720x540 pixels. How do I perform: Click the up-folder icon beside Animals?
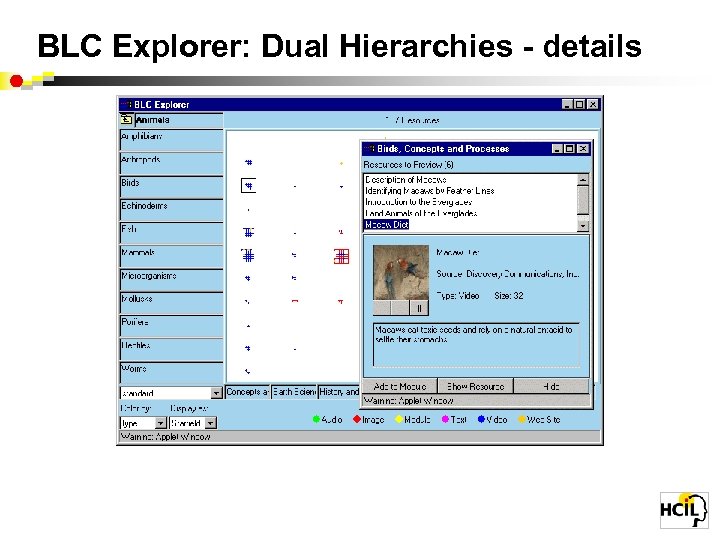pos(126,120)
